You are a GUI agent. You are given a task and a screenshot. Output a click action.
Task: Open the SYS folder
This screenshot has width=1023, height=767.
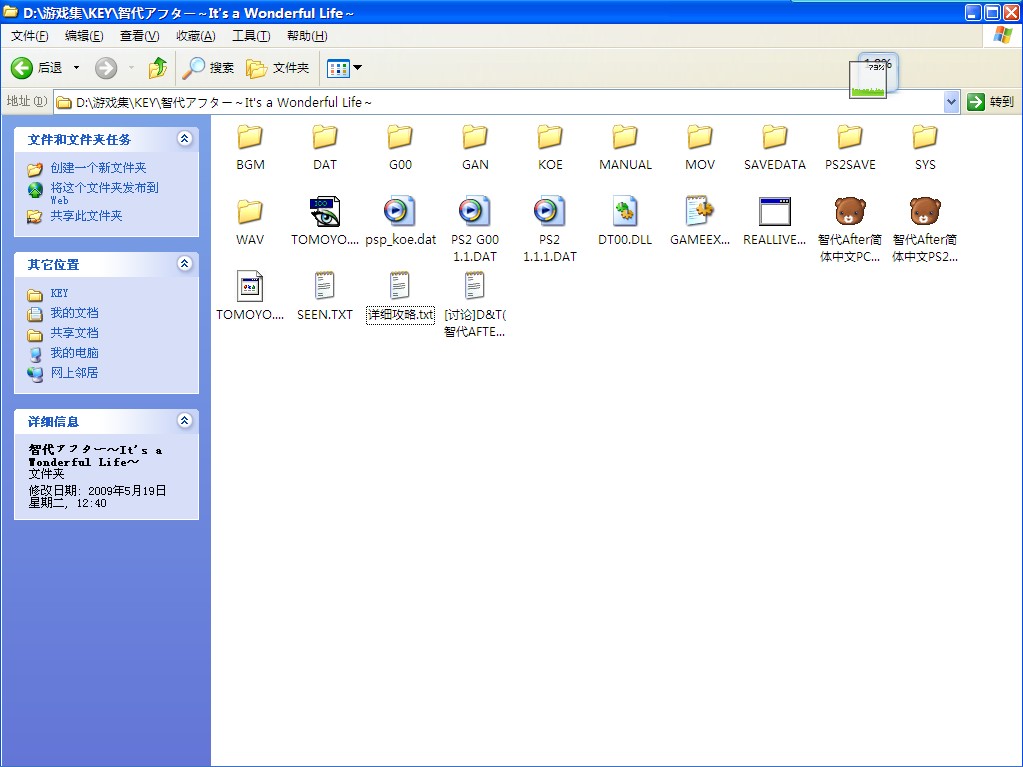pos(925,148)
